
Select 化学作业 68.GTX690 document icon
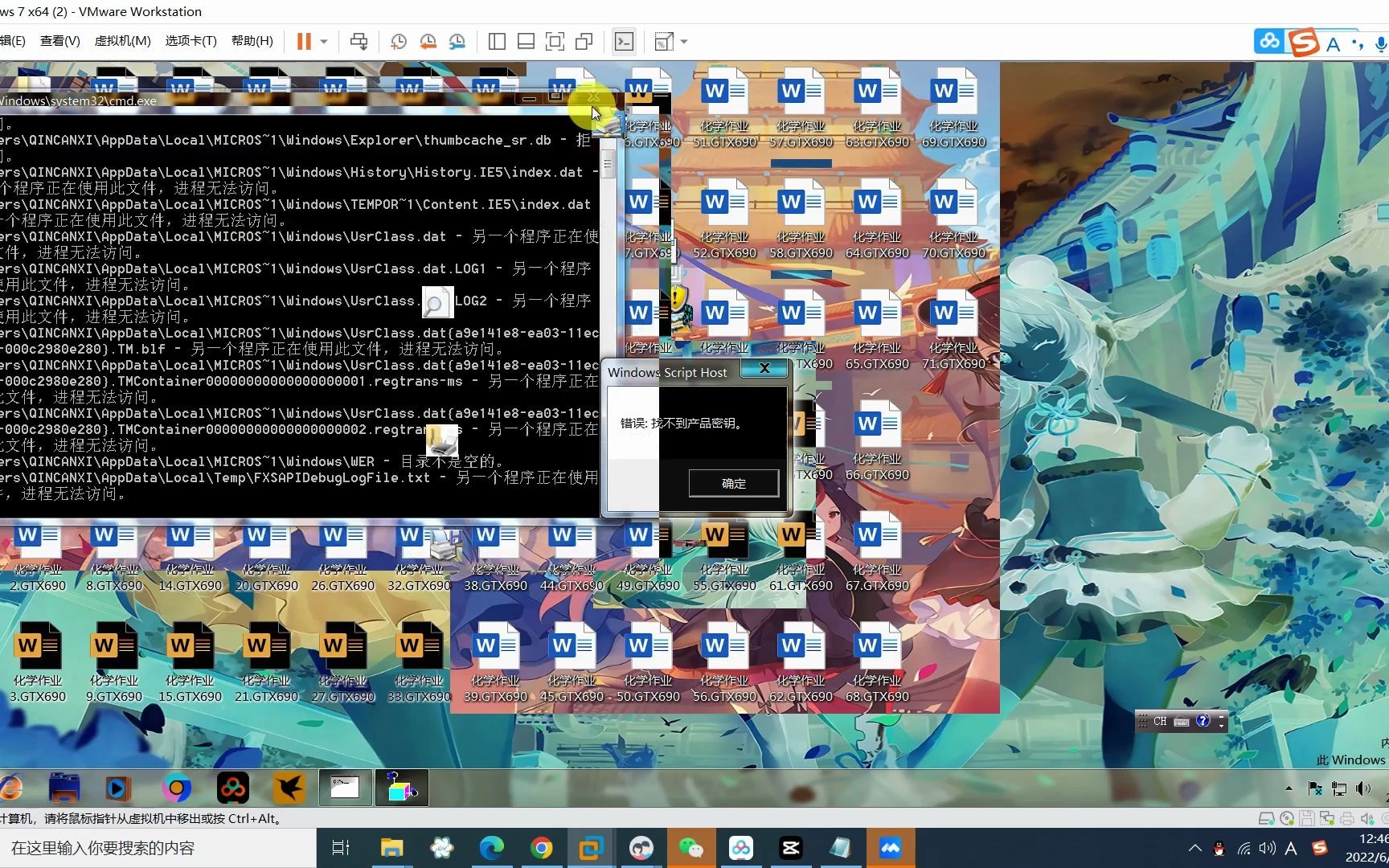click(877, 663)
